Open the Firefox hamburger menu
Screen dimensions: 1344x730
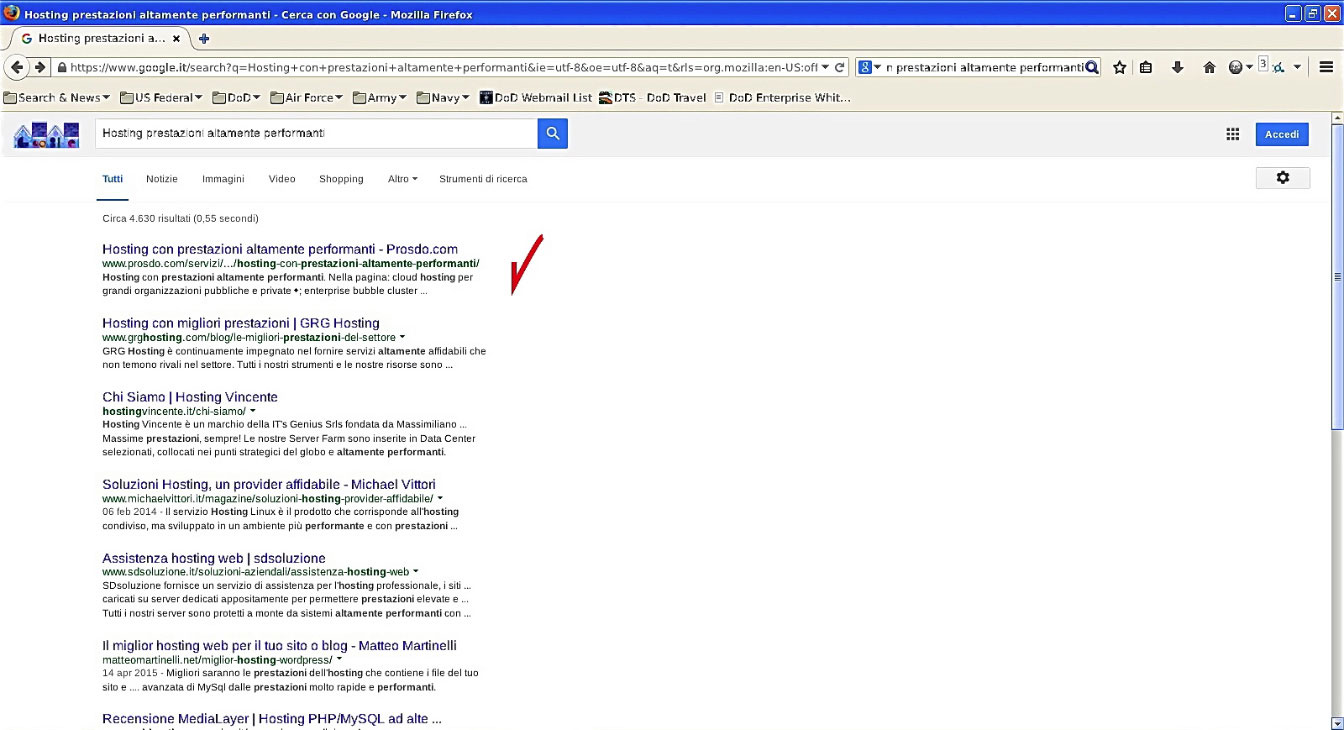(x=1327, y=67)
